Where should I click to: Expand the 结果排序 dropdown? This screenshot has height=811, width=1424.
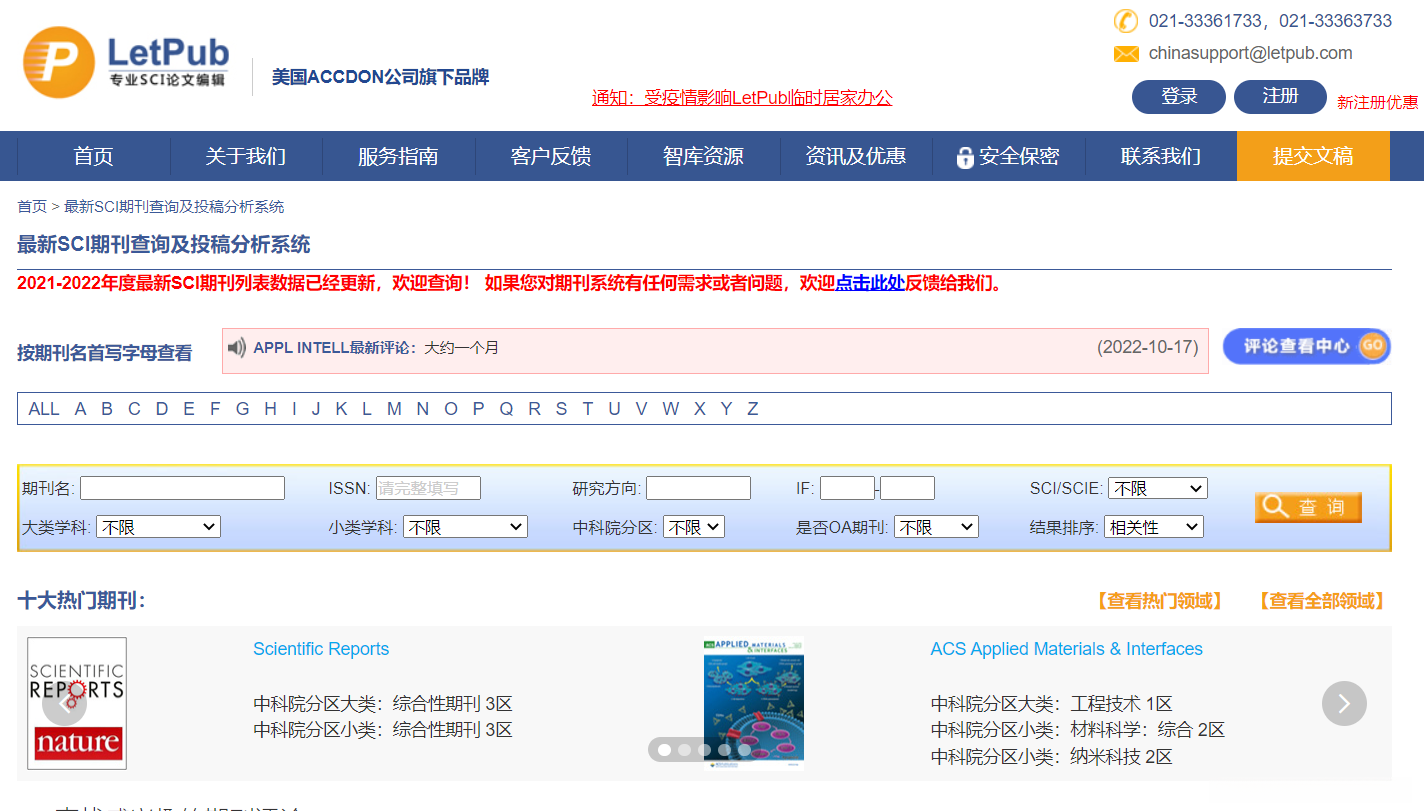tap(1153, 527)
